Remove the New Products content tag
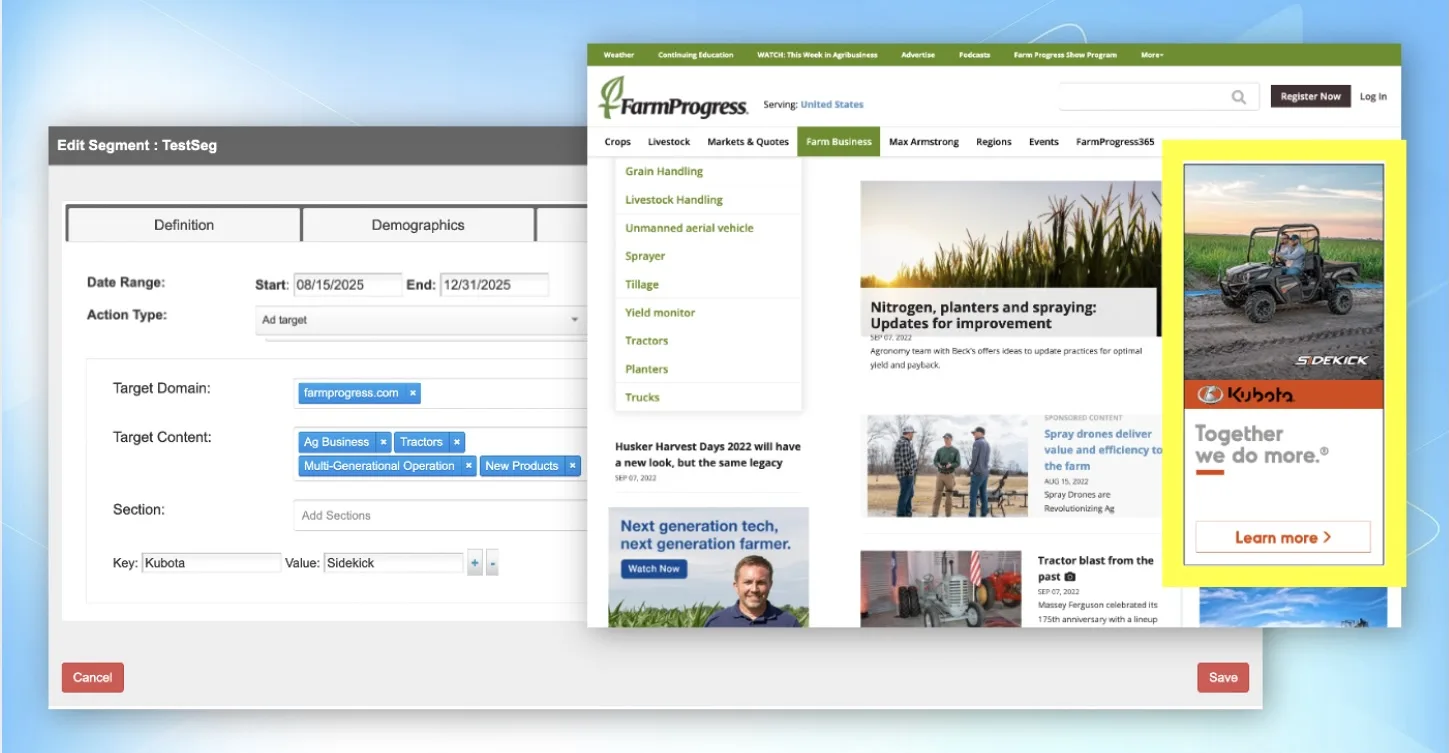 pyautogui.click(x=572, y=466)
